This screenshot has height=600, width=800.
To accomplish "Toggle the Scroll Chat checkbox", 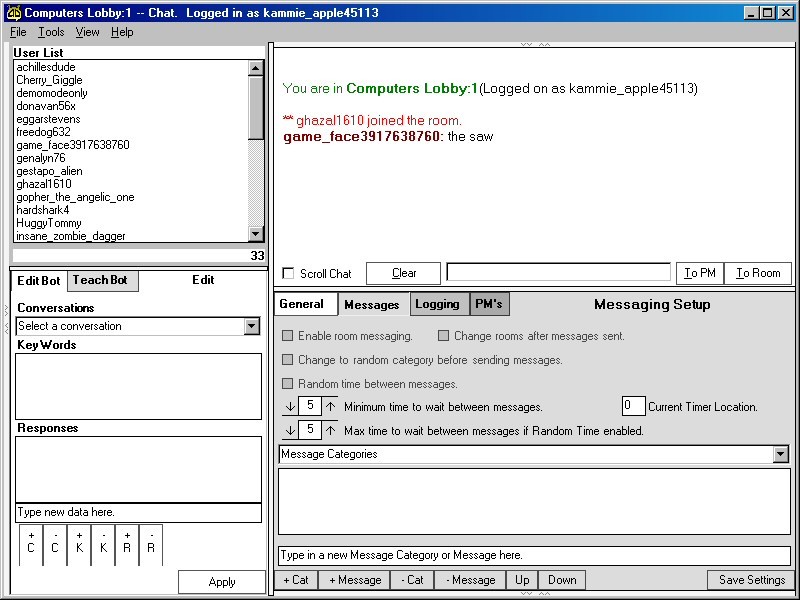I will (288, 273).
